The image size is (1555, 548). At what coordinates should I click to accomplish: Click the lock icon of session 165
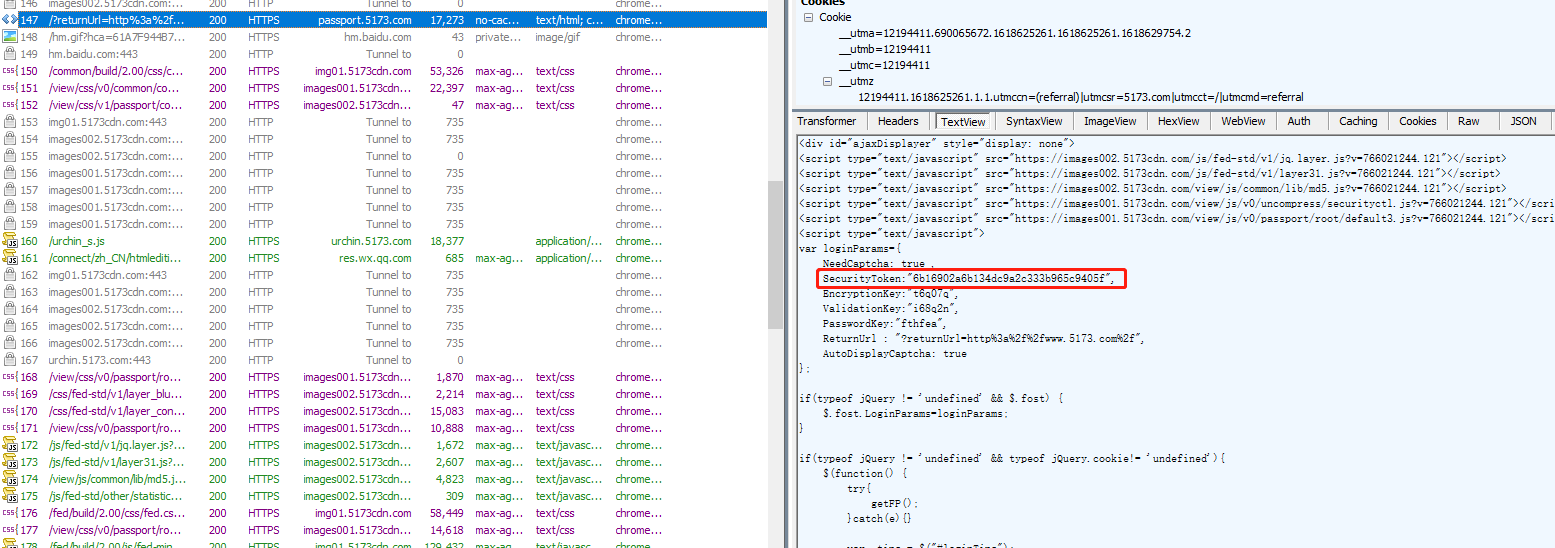(x=9, y=326)
